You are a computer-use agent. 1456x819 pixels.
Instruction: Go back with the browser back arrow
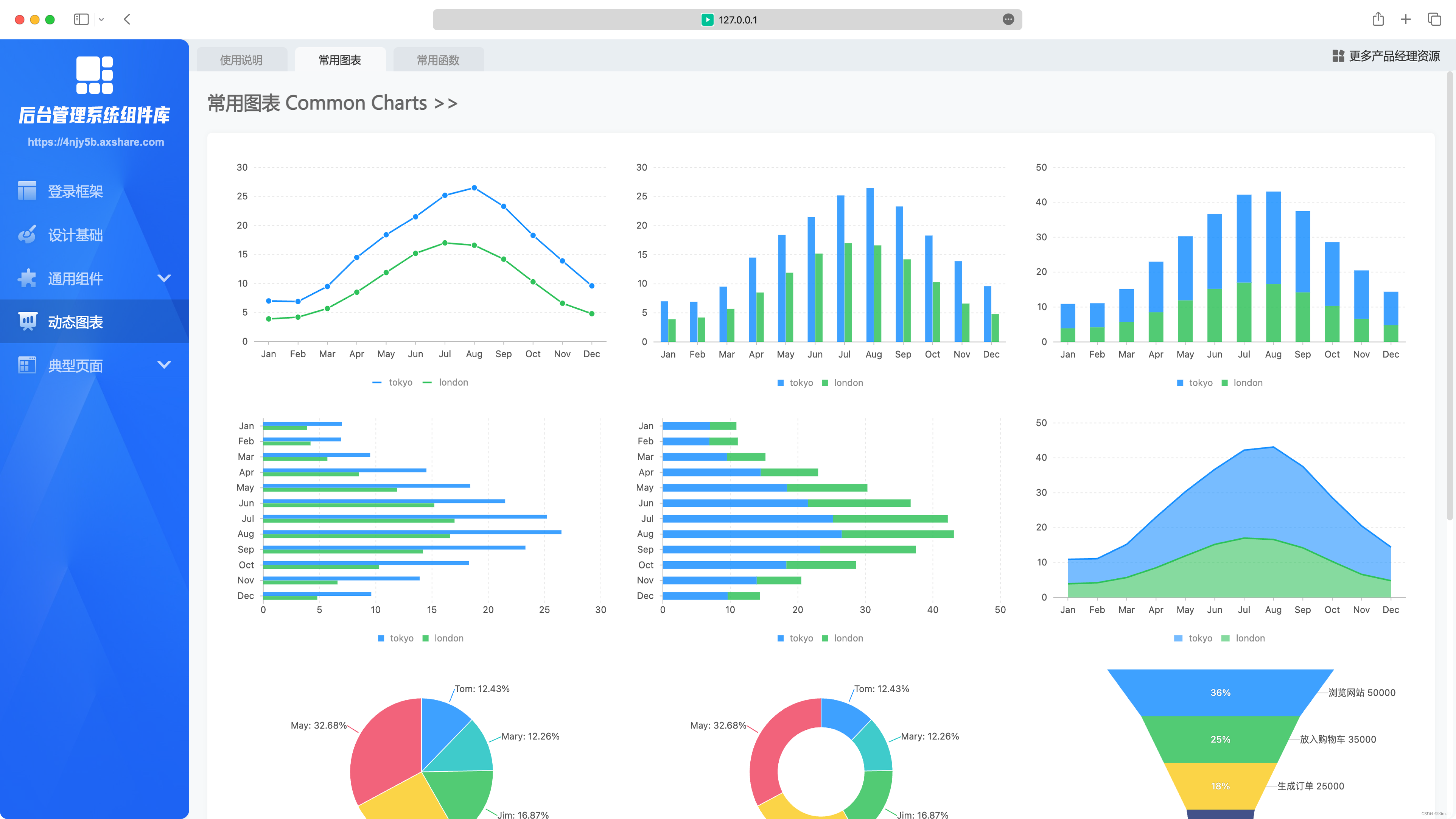[127, 19]
